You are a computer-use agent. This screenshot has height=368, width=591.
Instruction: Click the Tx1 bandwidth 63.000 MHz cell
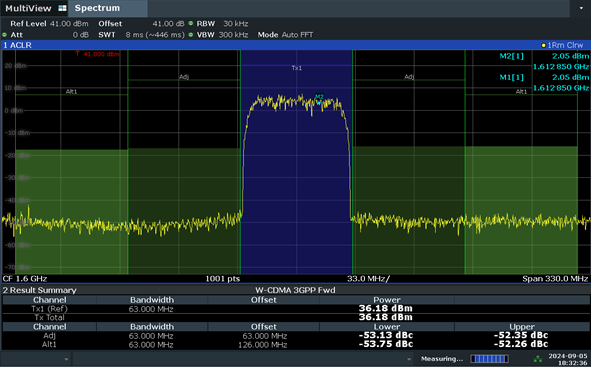(x=151, y=309)
